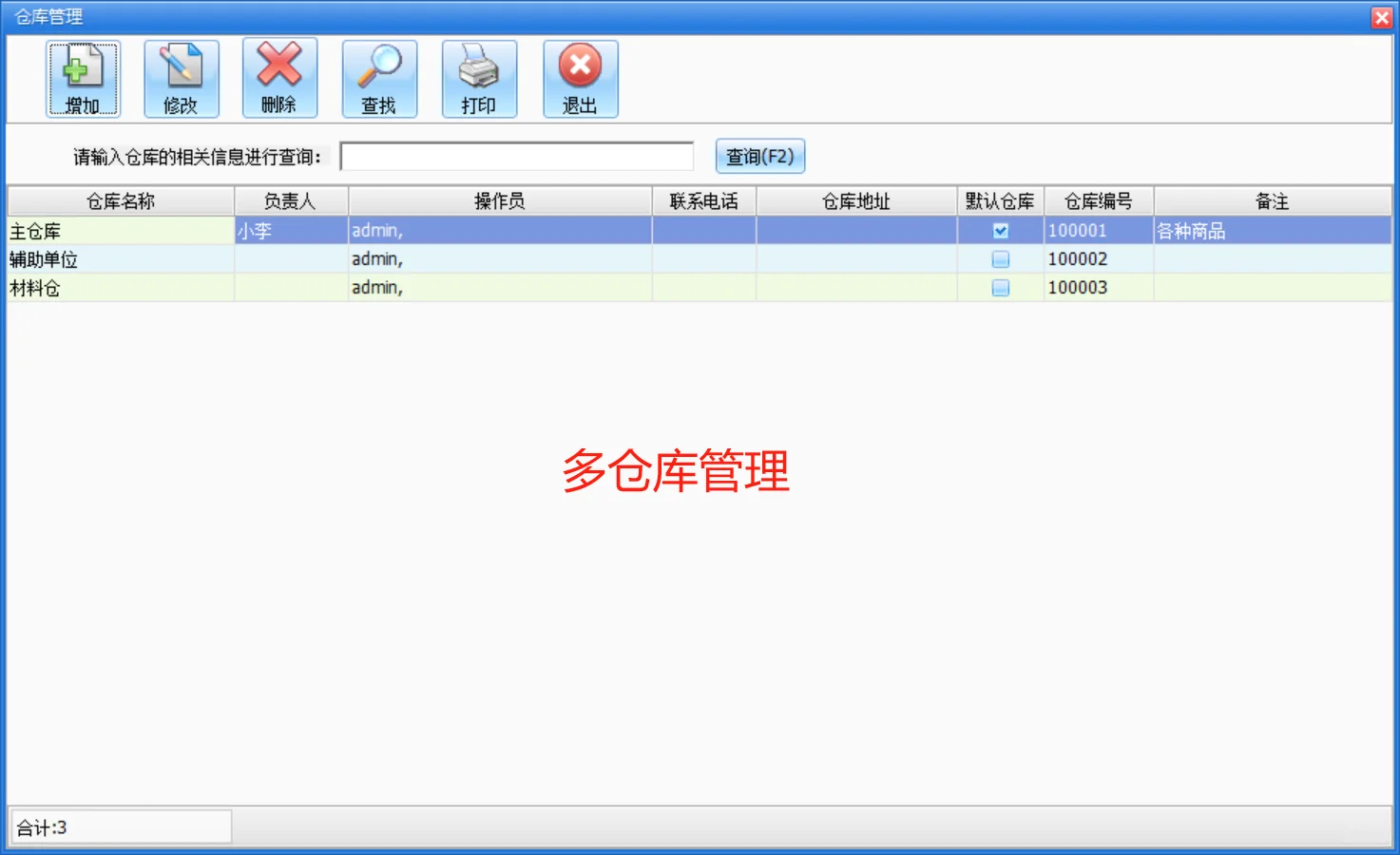This screenshot has width=1400, height=855.
Task: Click the 查找 (Find) magnifier icon
Action: point(379,78)
